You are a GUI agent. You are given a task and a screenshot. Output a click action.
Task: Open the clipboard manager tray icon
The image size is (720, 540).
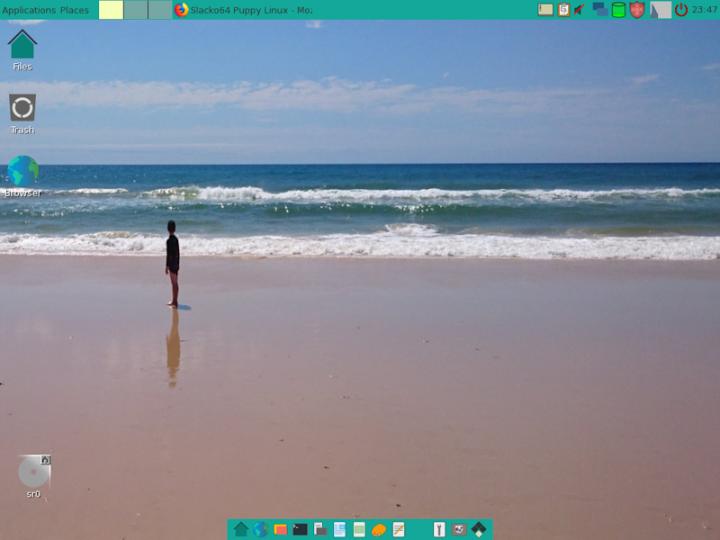[564, 10]
